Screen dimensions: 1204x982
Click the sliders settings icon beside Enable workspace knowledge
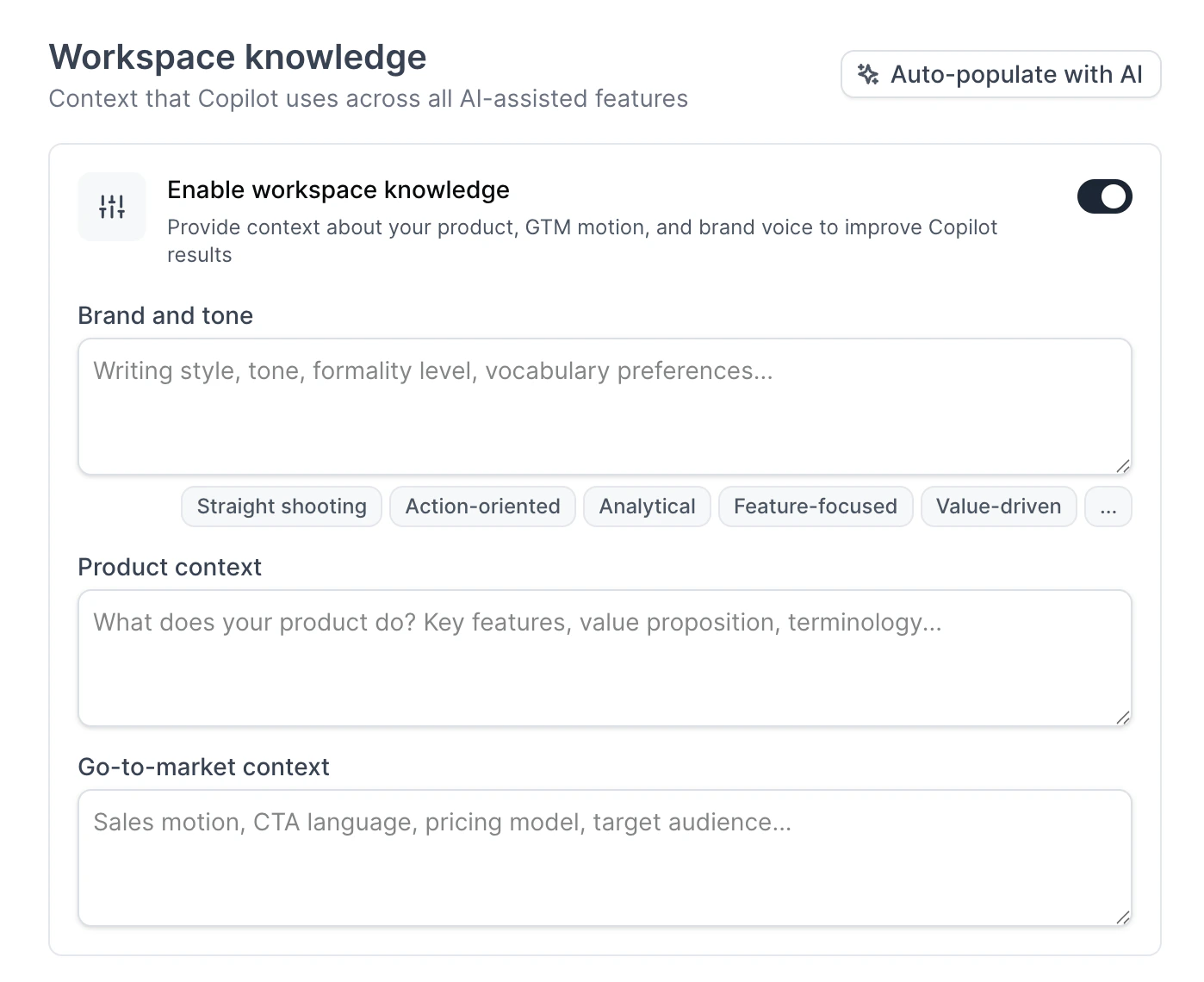tap(112, 206)
